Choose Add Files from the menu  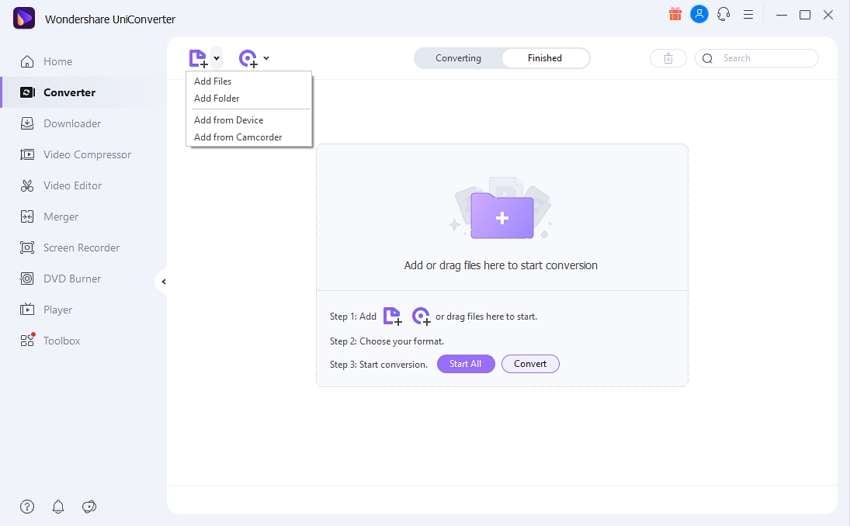(x=212, y=81)
